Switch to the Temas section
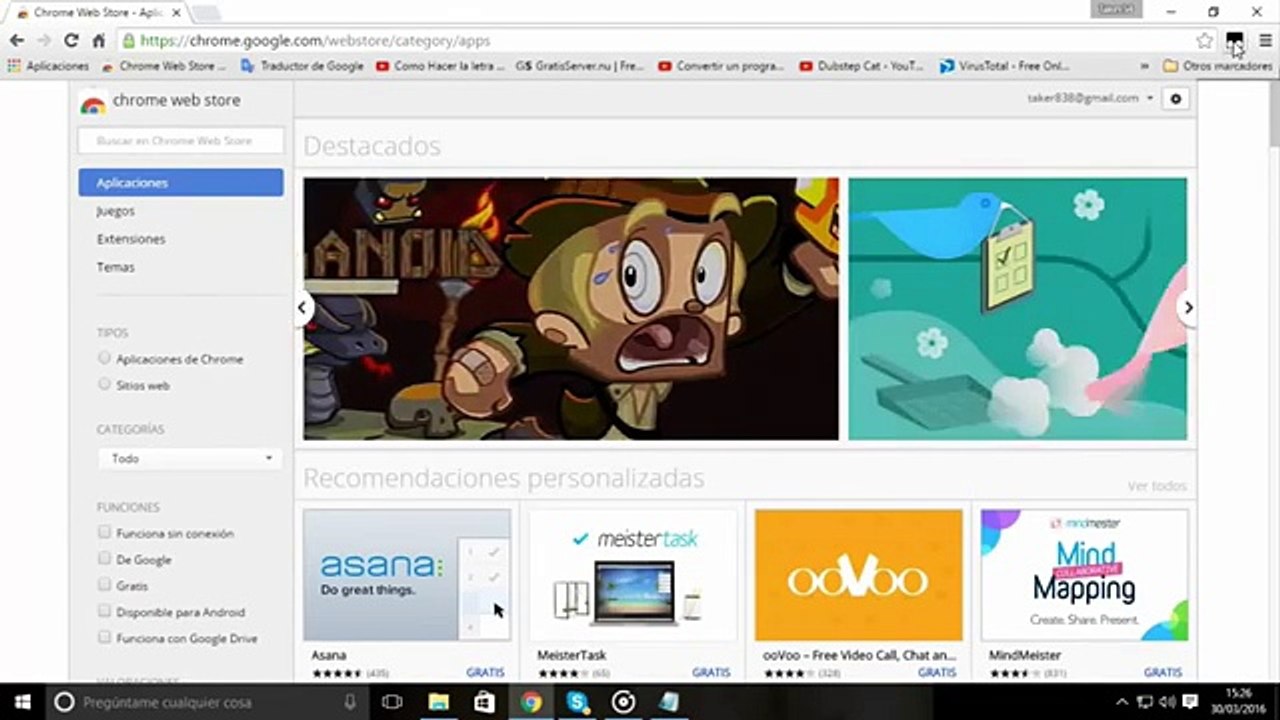Screen dimensions: 1280x720 tap(116, 267)
